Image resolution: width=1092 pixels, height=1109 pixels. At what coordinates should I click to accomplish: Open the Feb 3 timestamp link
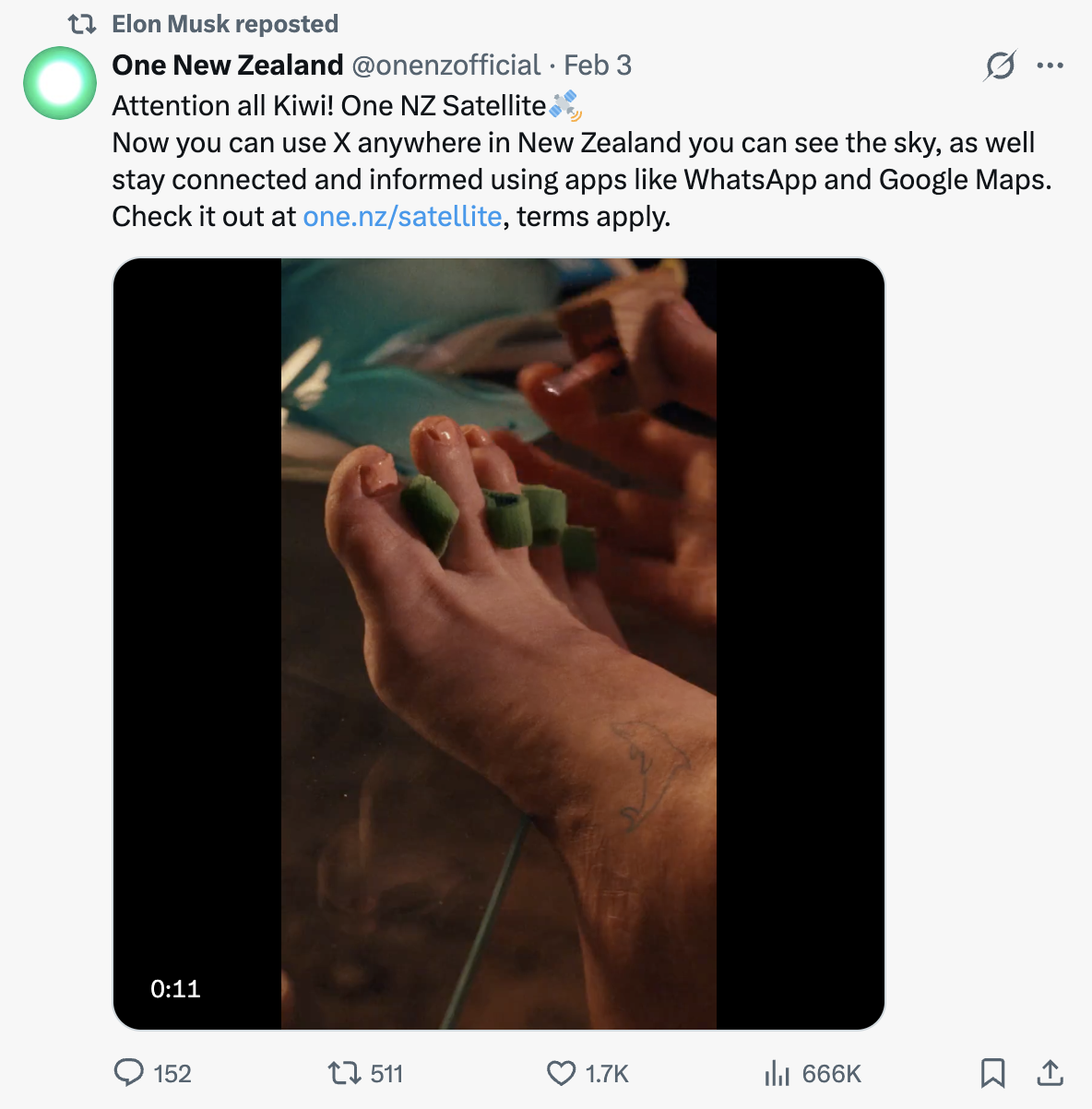[598, 66]
